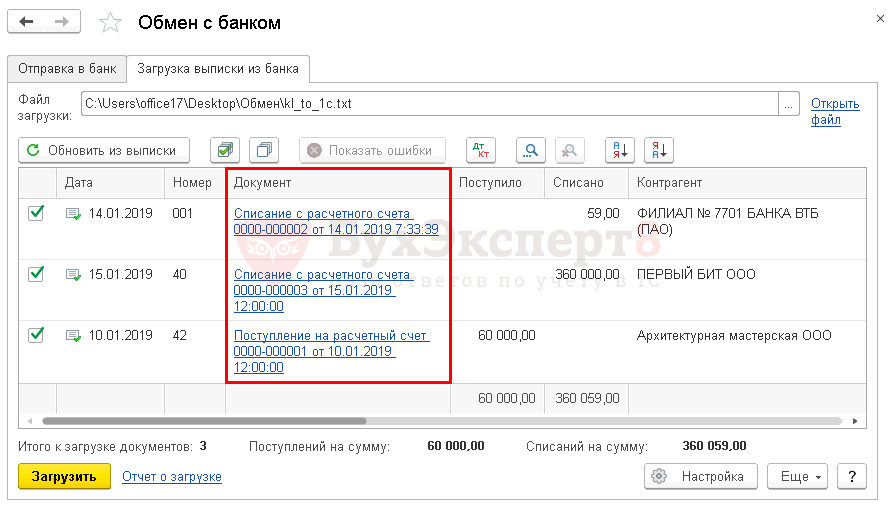Select the Загрузка выписки из банка tab
The width and height of the screenshot is (892, 508).
pyautogui.click(x=218, y=69)
